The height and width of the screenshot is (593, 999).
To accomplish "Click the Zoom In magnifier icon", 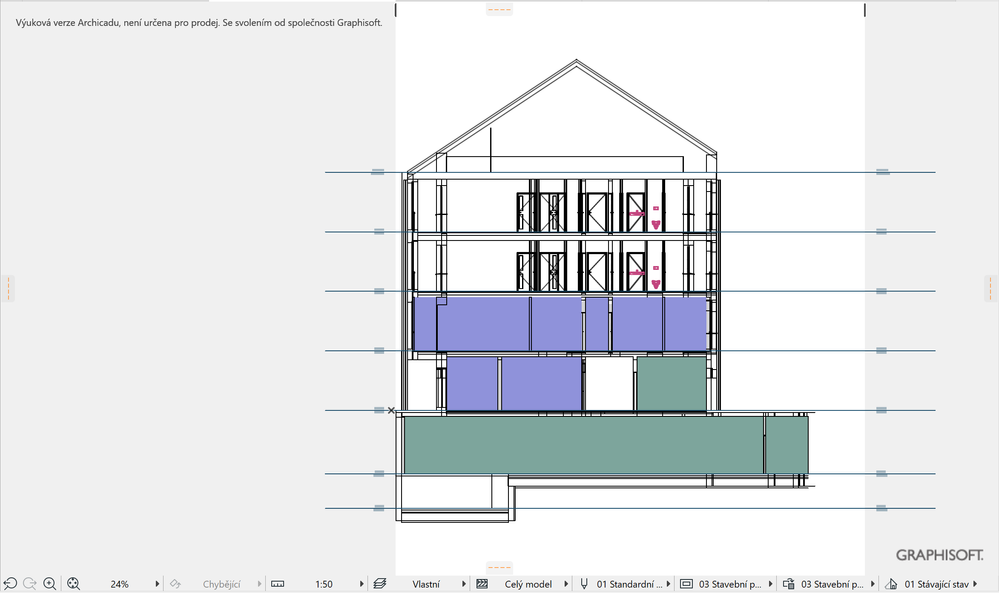I will click(50, 583).
